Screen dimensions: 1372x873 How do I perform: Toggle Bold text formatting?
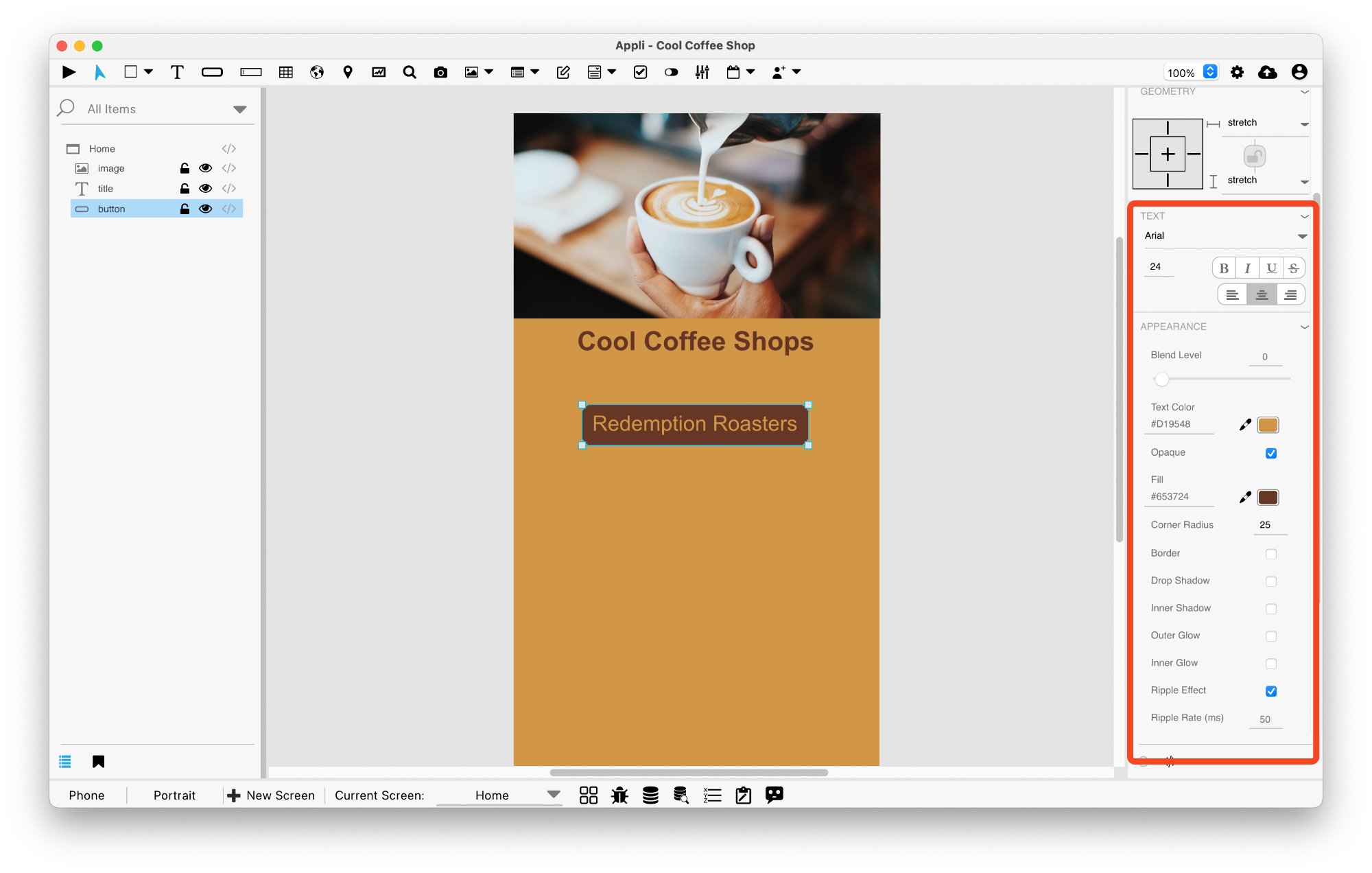click(x=1224, y=268)
